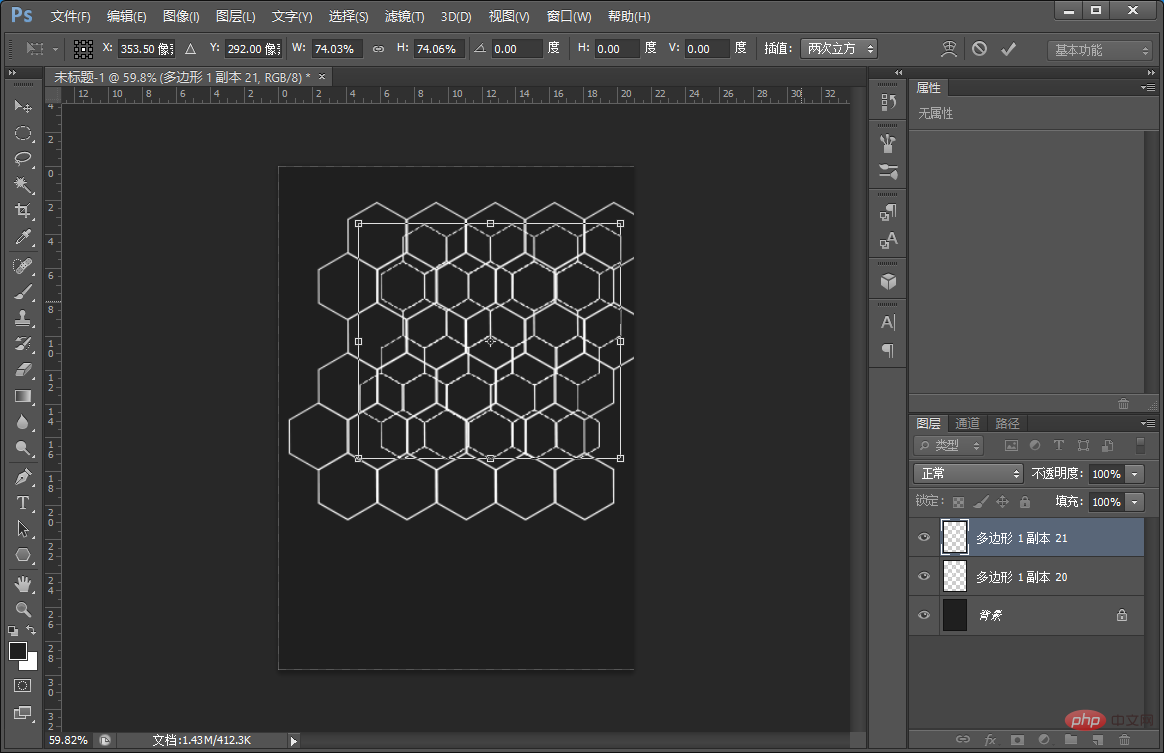This screenshot has width=1164, height=753.
Task: Expand the 基本功能 workspace dropdown
Action: pos(1100,50)
